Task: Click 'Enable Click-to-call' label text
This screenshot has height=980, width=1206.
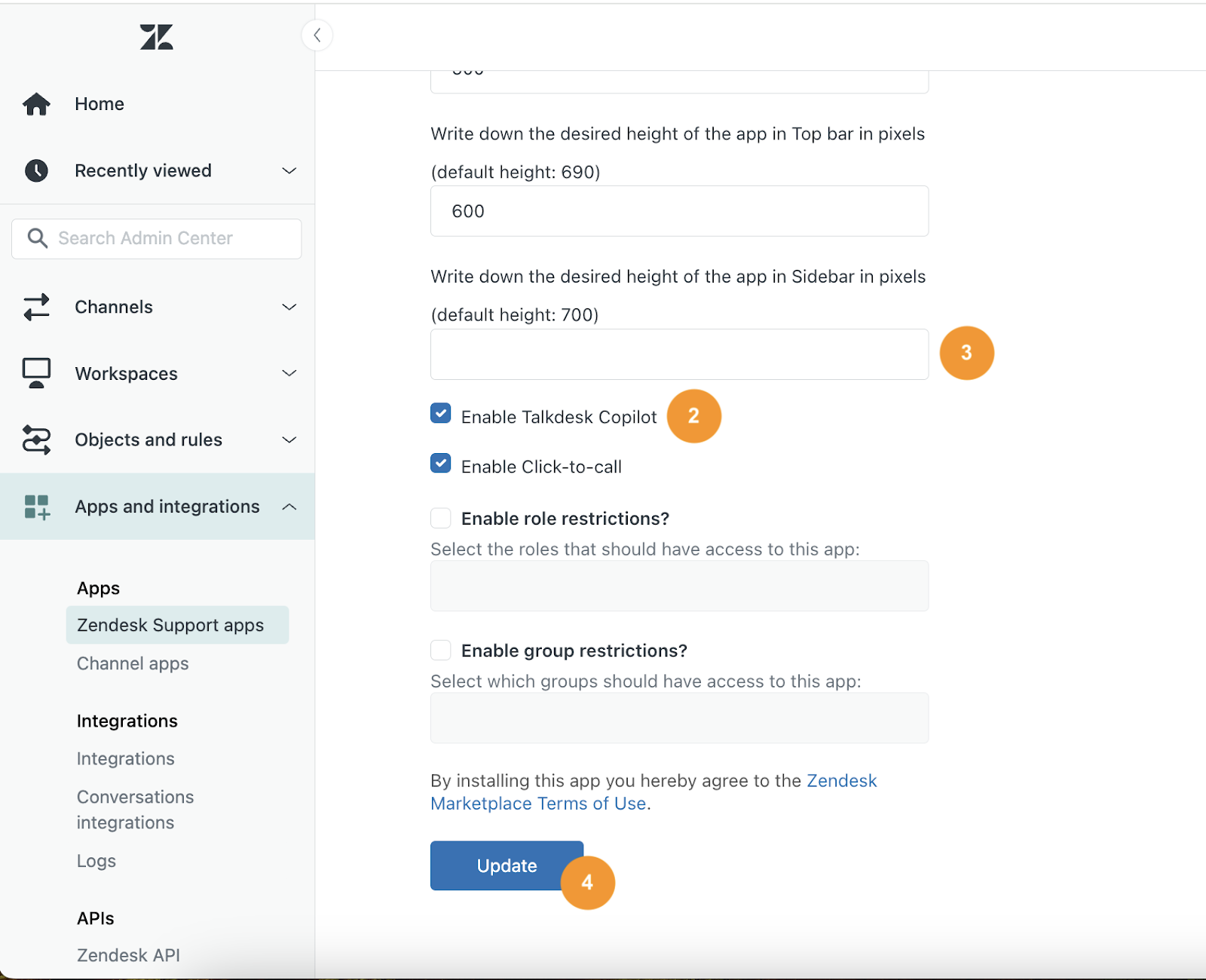Action: click(541, 467)
